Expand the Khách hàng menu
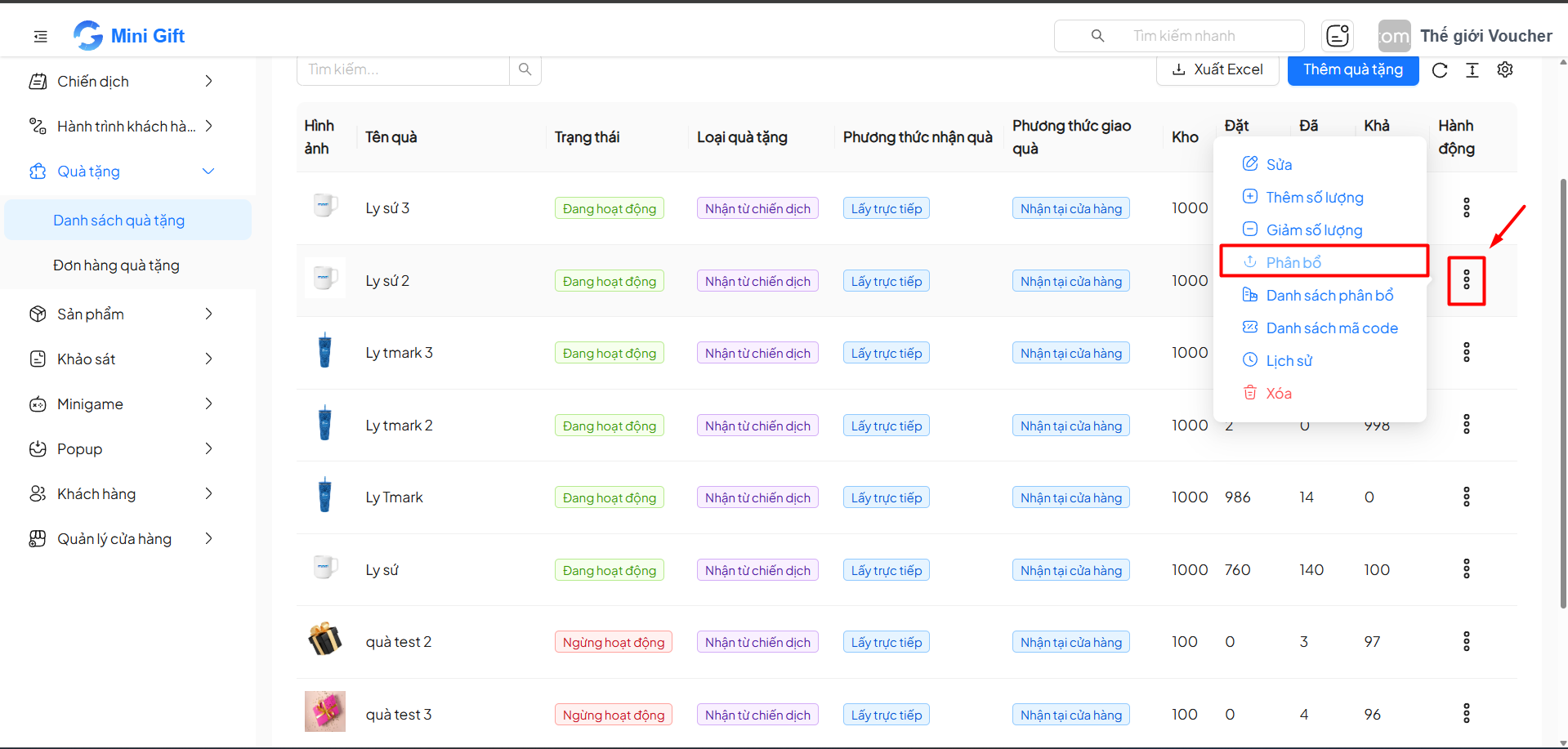Viewport: 1568px width, 749px height. coord(123,493)
